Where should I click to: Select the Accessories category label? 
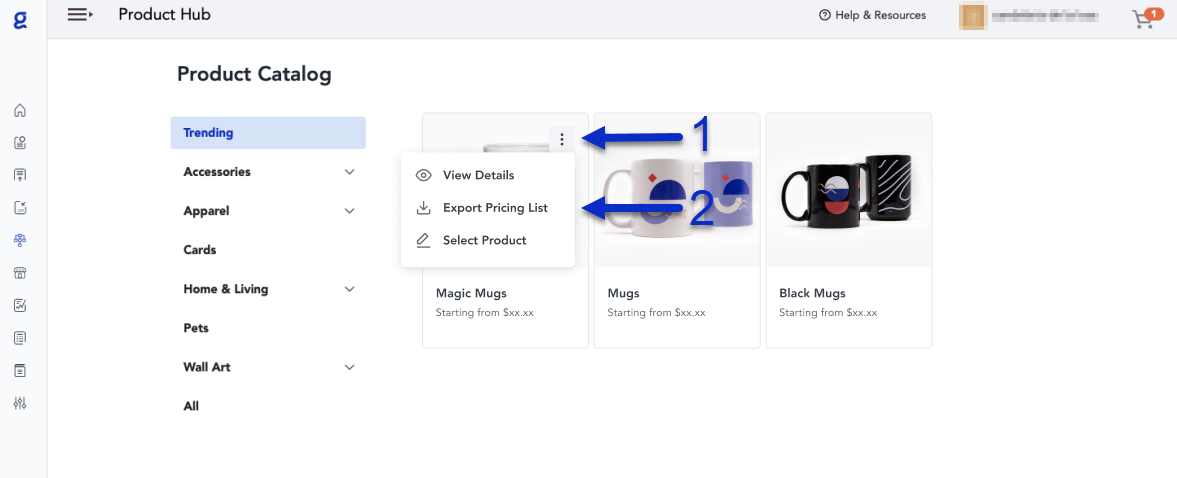(217, 172)
